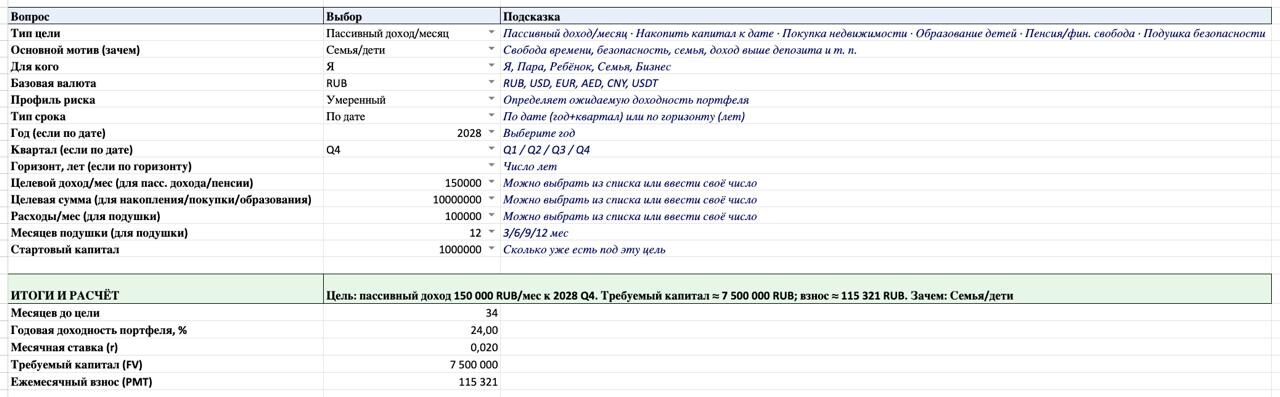Click the hint Определяет ожидаемую доходность портфеля
Image resolution: width=1280 pixels, height=397 pixels.
pyautogui.click(x=626, y=100)
